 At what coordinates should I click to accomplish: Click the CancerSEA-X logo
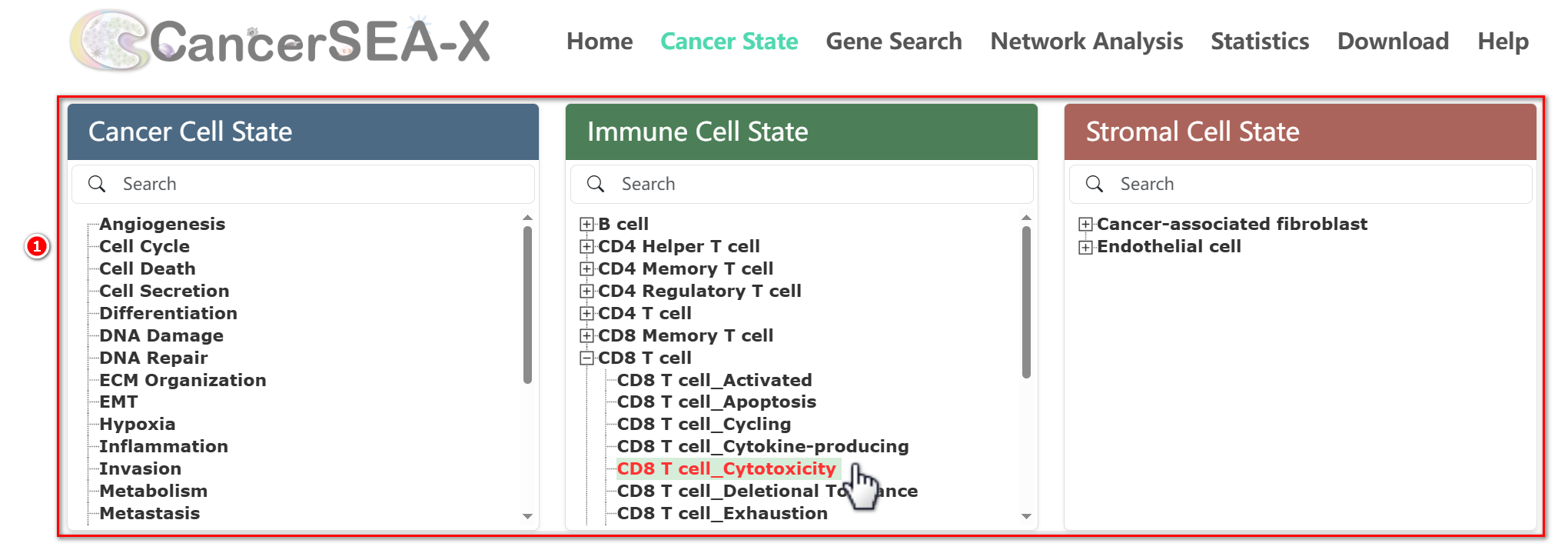(x=281, y=41)
